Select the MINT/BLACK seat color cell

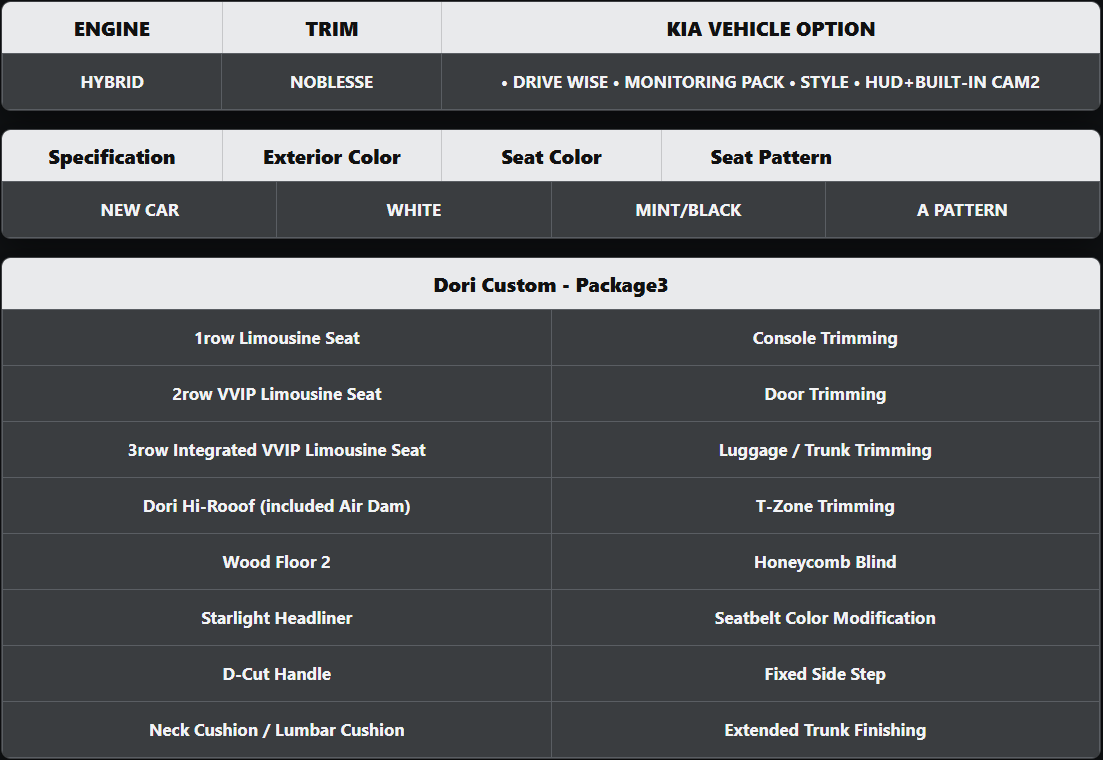(x=688, y=210)
